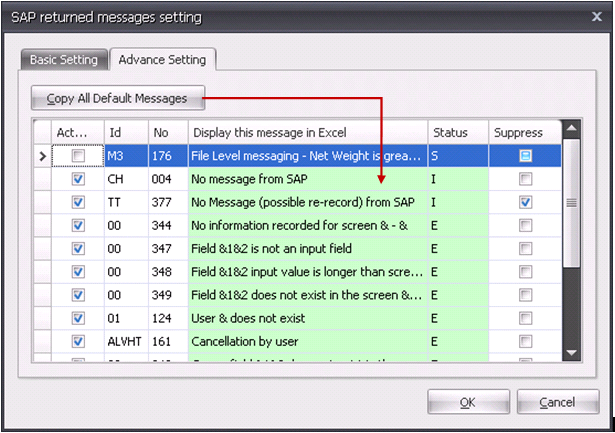This screenshot has width=615, height=433.
Task: Click the Cancel button
Action: click(556, 402)
